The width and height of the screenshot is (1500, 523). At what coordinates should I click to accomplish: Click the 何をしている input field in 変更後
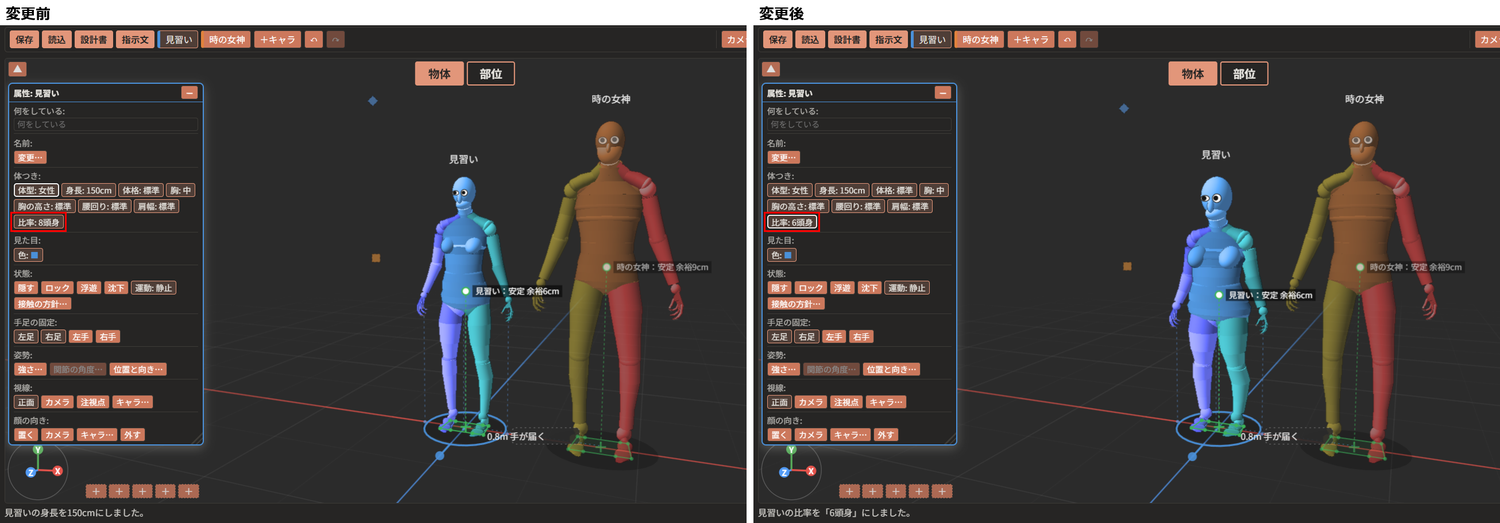858,125
